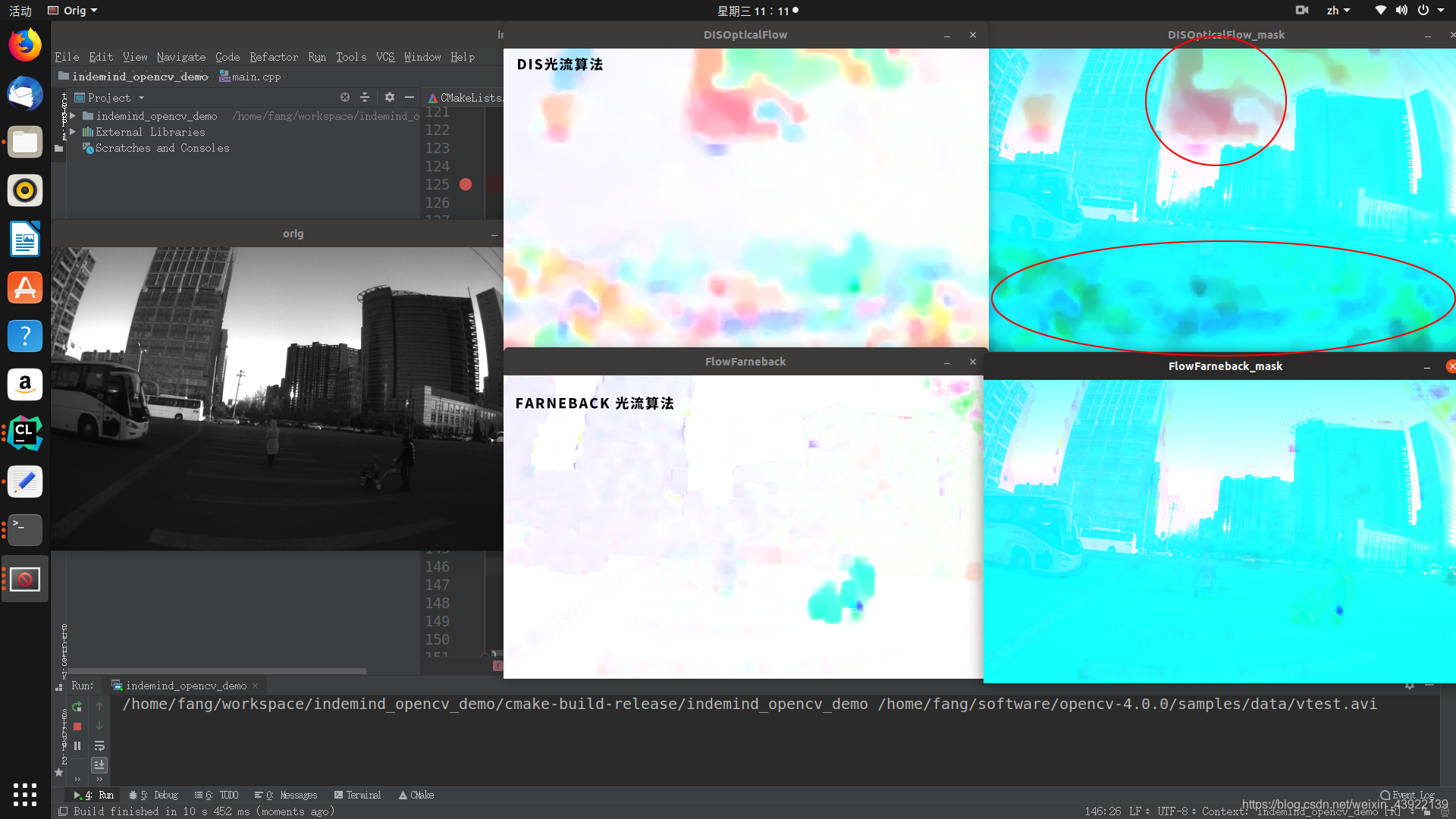Viewport: 1456px width, 819px height.
Task: Open the Orig app menu in top bar
Action: (73, 11)
